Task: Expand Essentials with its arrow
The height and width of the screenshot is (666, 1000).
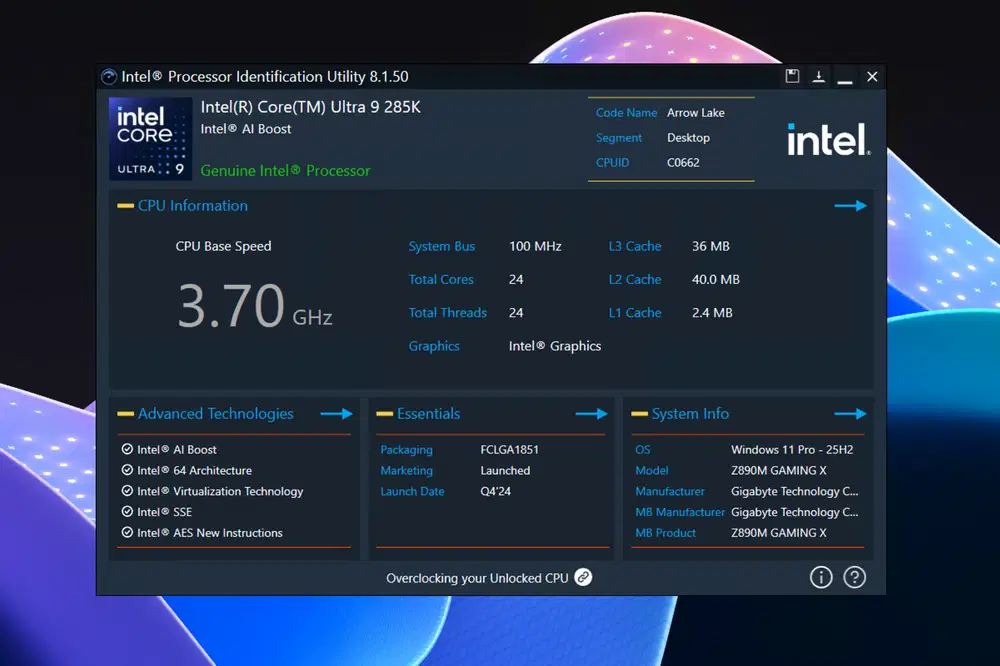Action: click(591, 413)
